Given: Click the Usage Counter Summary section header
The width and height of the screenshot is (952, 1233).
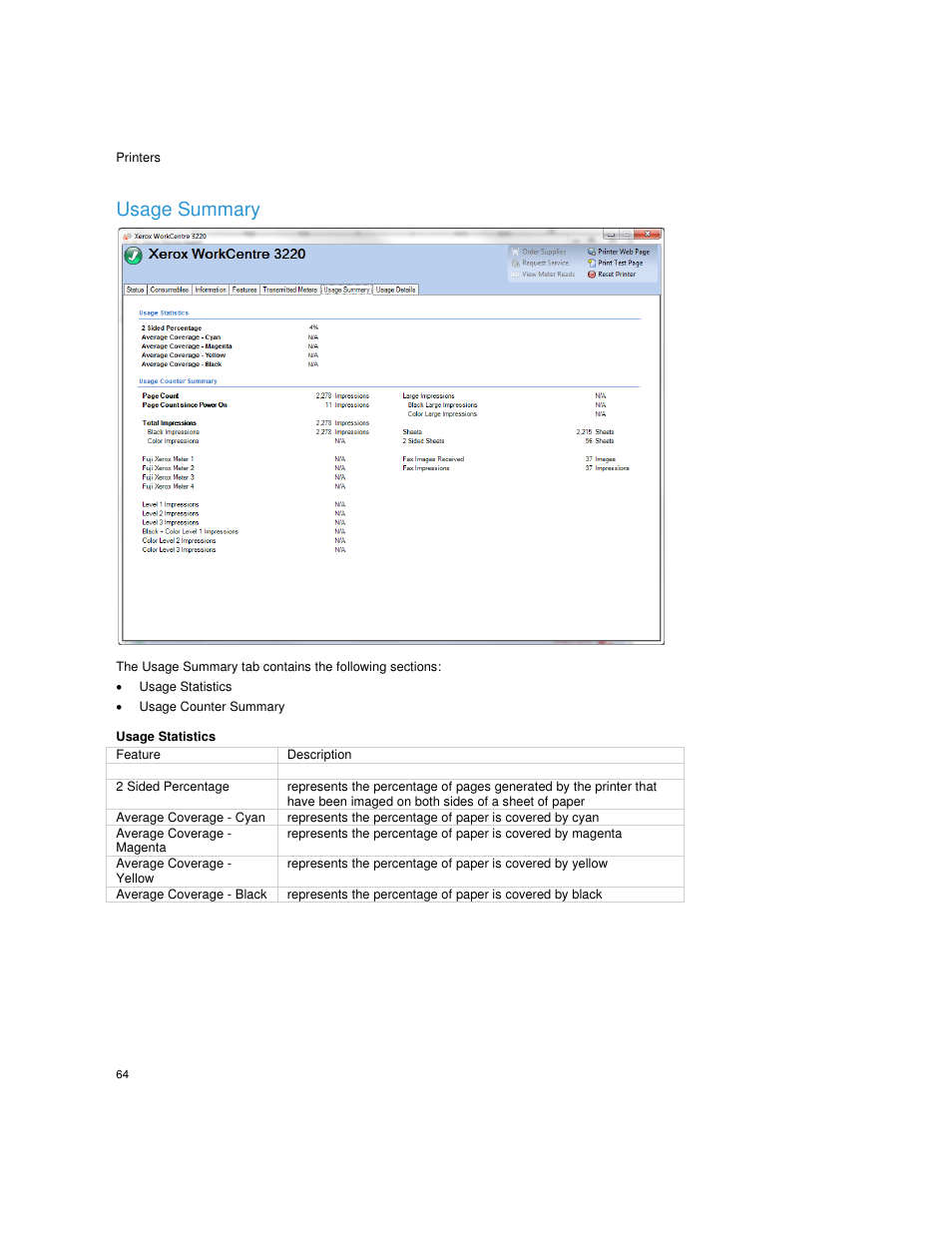Looking at the screenshot, I should [178, 380].
